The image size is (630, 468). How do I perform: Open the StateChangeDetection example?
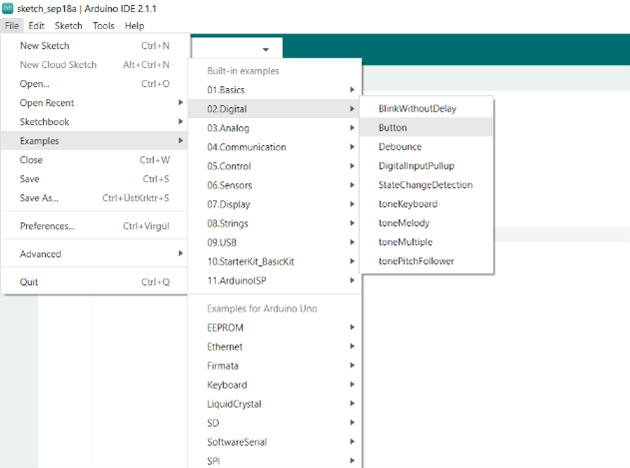tap(426, 185)
